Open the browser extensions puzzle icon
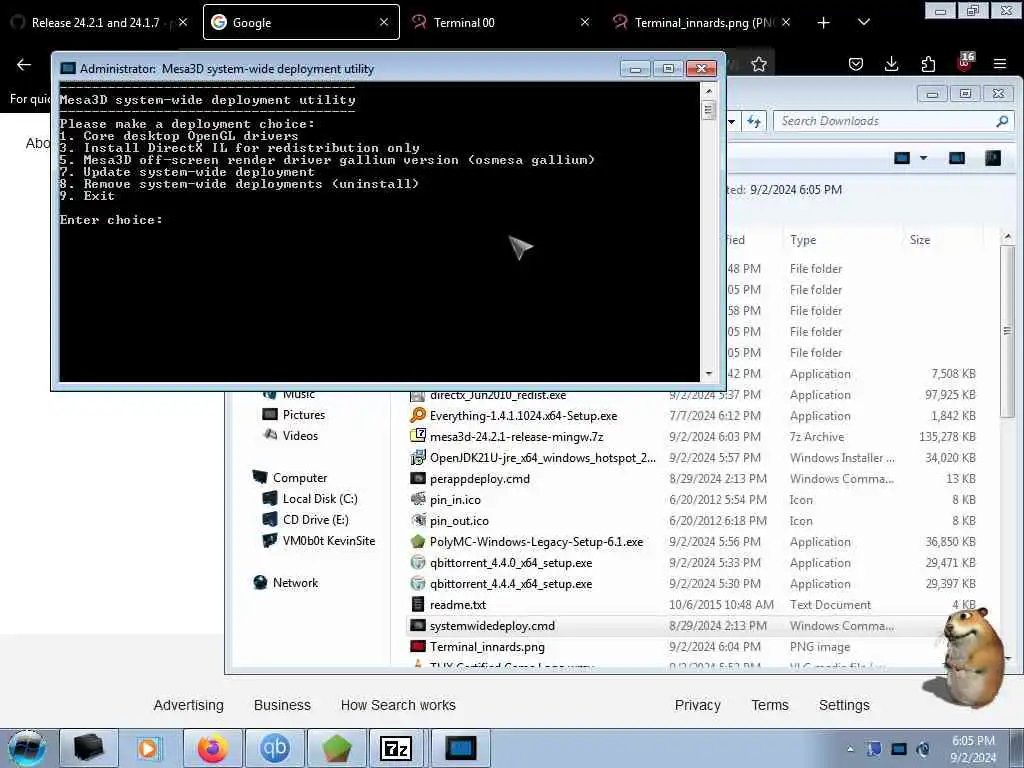The height and width of the screenshot is (768, 1024). point(928,64)
